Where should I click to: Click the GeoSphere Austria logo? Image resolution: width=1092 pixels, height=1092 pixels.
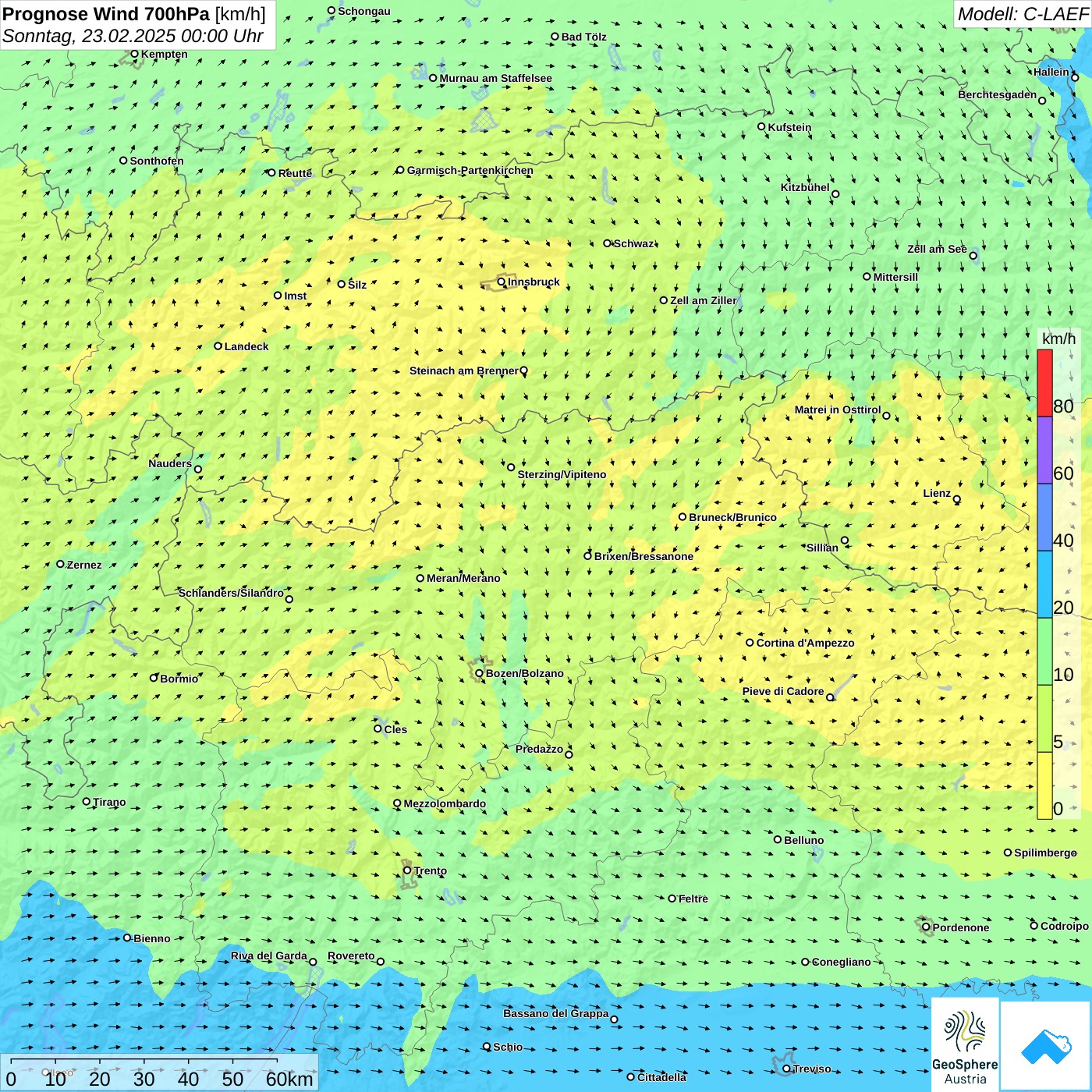(x=965, y=1044)
